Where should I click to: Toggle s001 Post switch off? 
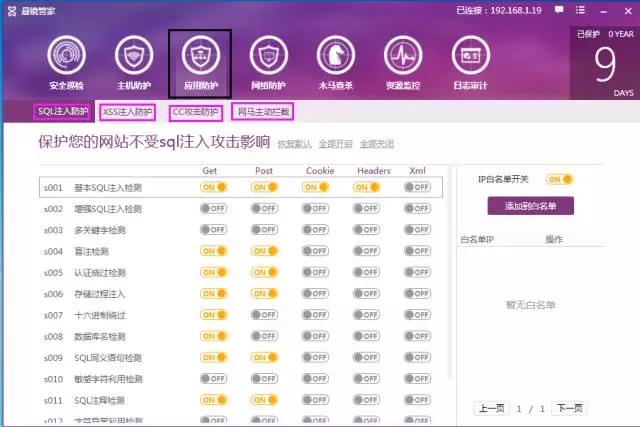(x=264, y=187)
